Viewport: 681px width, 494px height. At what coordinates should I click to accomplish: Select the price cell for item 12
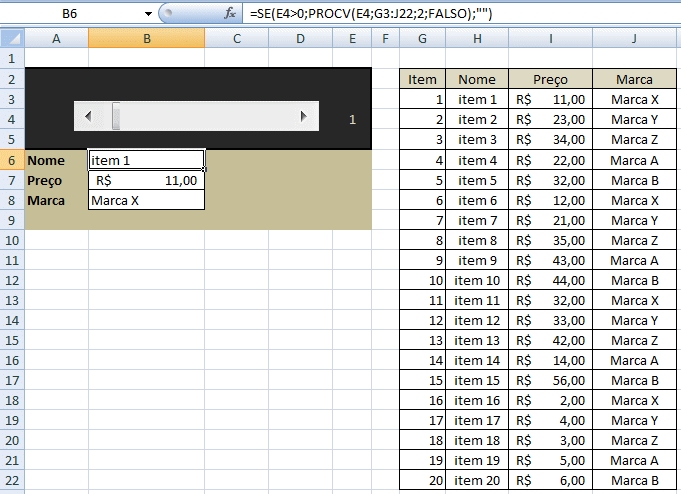(x=551, y=320)
